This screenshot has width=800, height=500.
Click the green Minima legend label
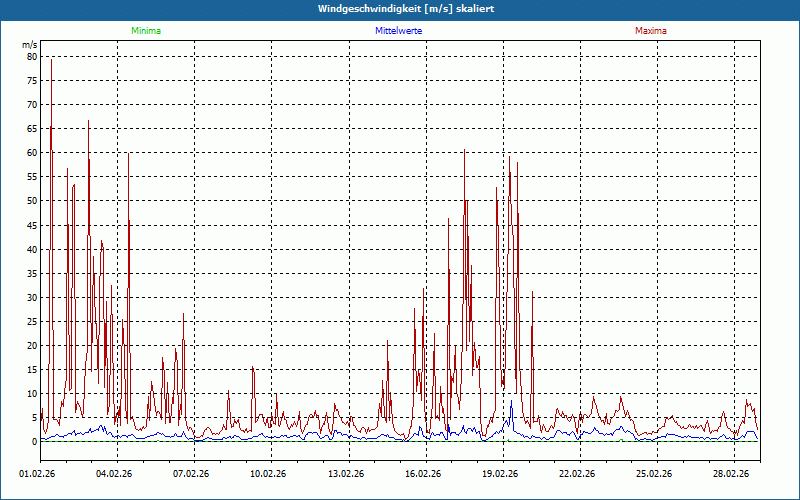point(145,31)
